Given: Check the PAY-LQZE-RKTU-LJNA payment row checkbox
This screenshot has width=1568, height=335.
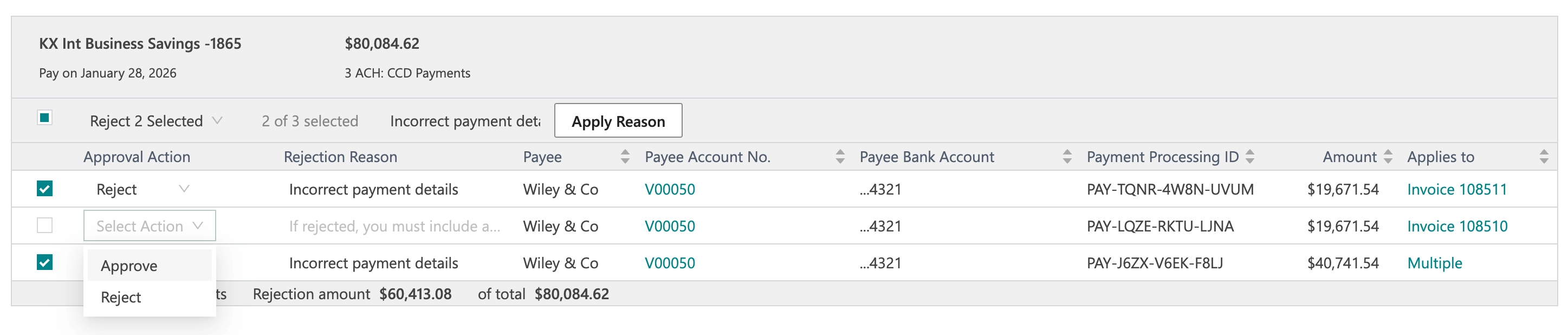Looking at the screenshot, I should click(x=44, y=226).
